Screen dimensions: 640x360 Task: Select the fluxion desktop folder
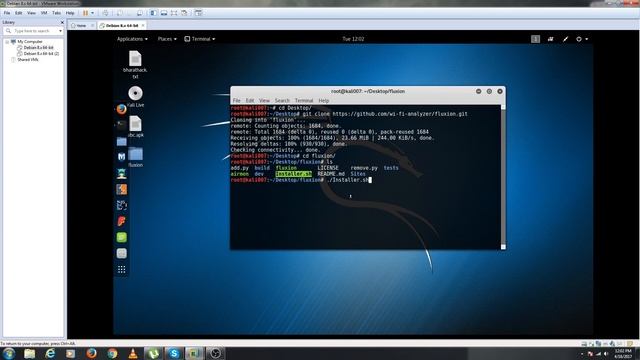(x=136, y=157)
